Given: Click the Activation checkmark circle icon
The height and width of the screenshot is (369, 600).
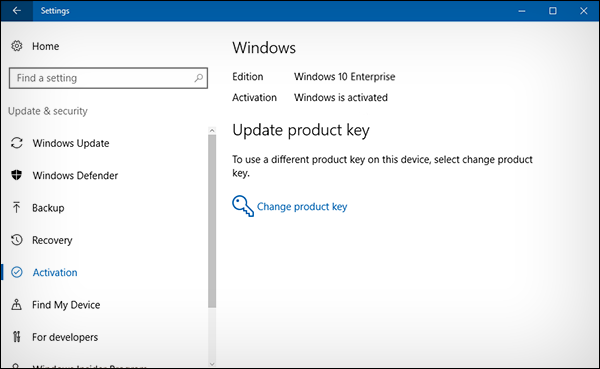Looking at the screenshot, I should [x=16, y=272].
